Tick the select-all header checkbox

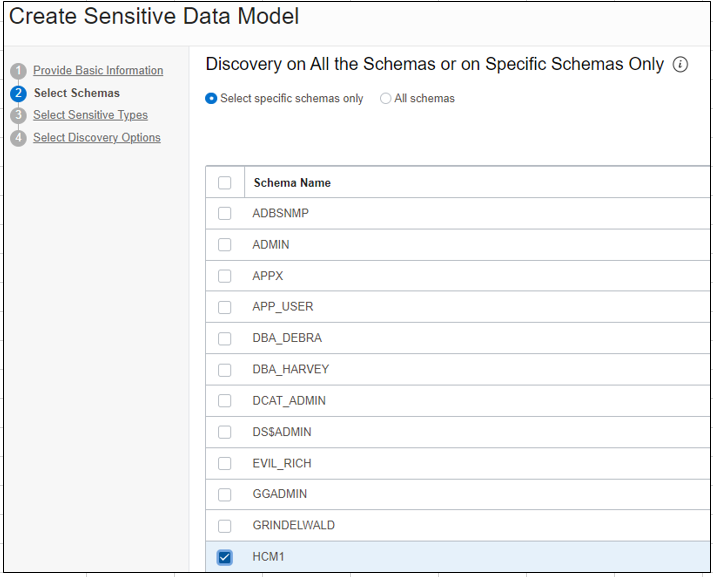tap(225, 183)
